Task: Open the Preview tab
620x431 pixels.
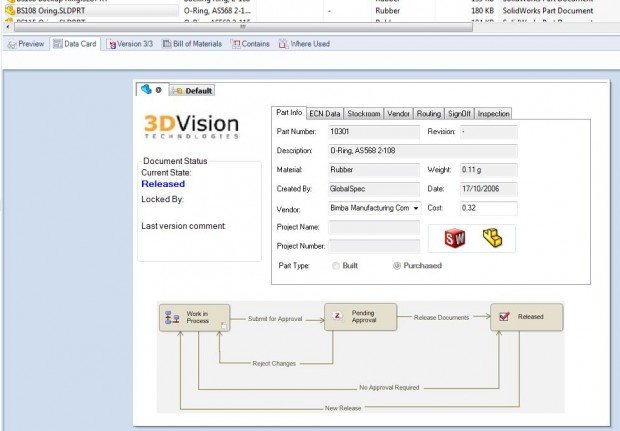Action: [x=26, y=44]
